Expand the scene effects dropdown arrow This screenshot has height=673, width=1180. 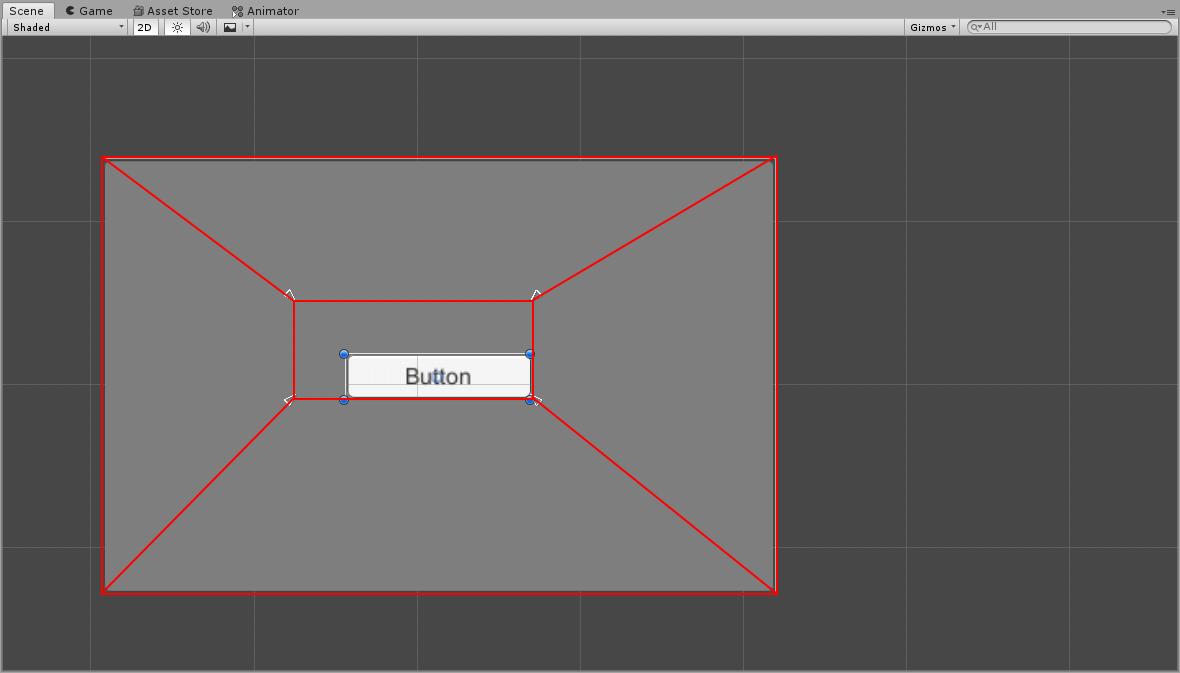coord(247,27)
